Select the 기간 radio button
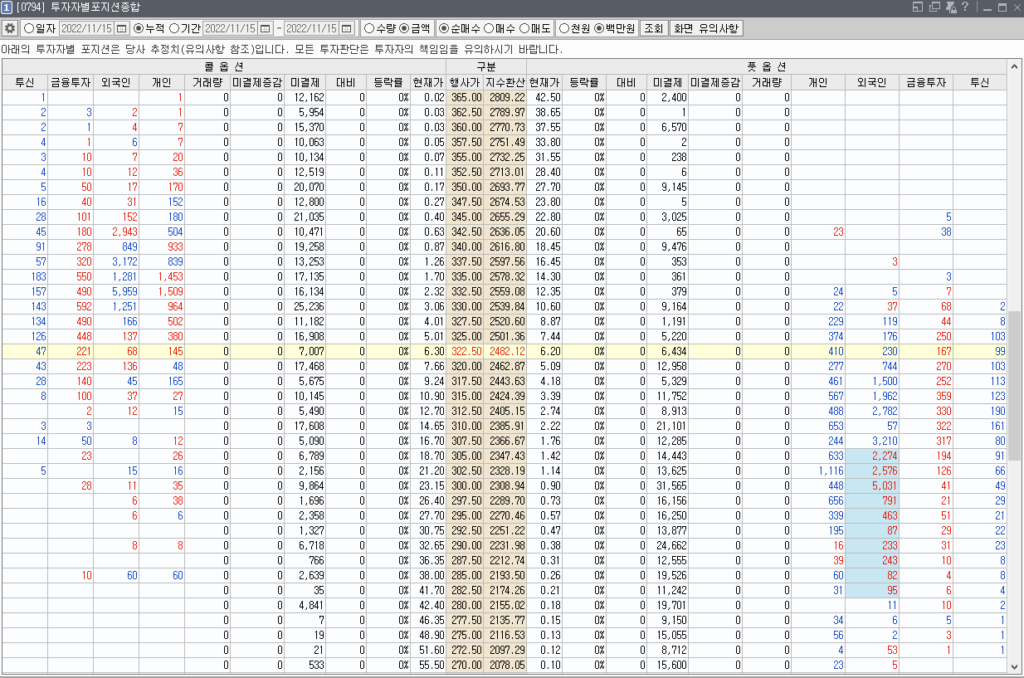1024x678 pixels. point(175,28)
